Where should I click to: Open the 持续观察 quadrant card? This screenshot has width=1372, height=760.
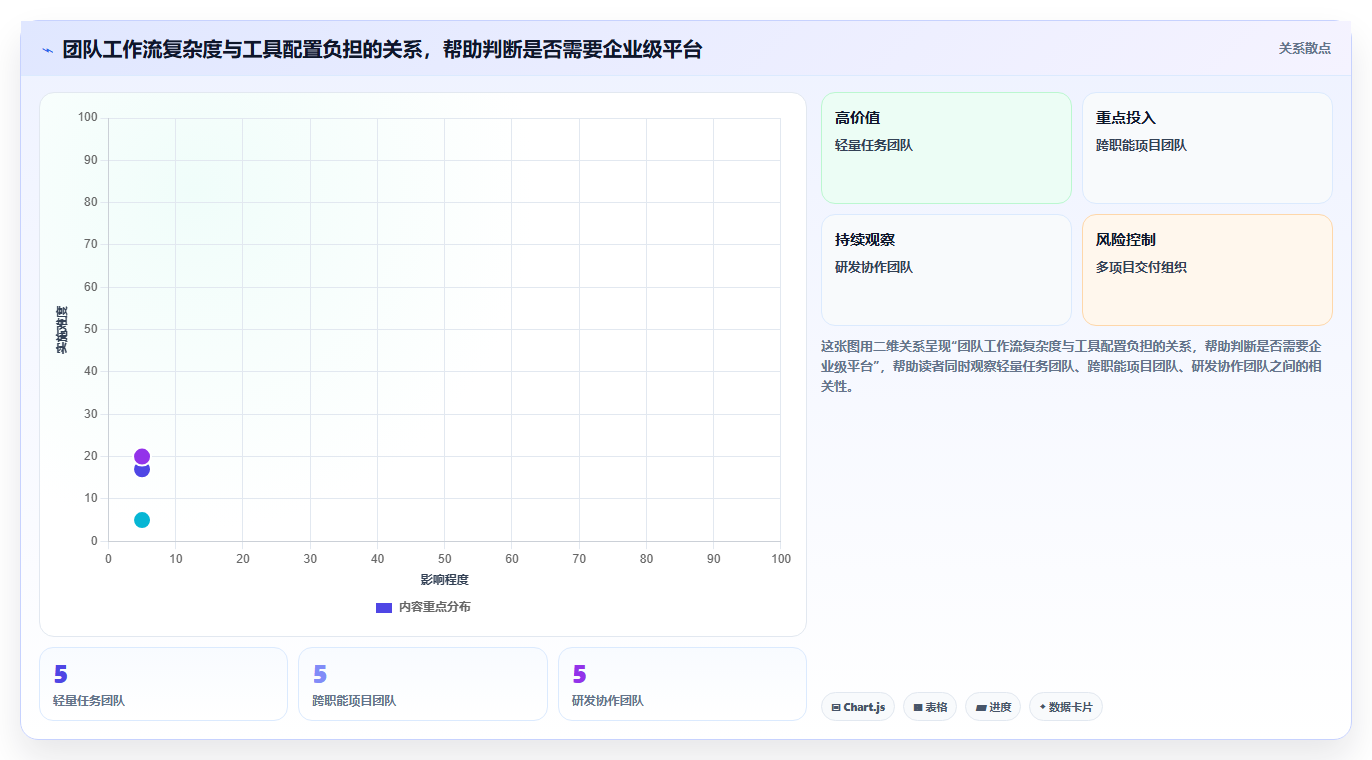click(x=946, y=270)
